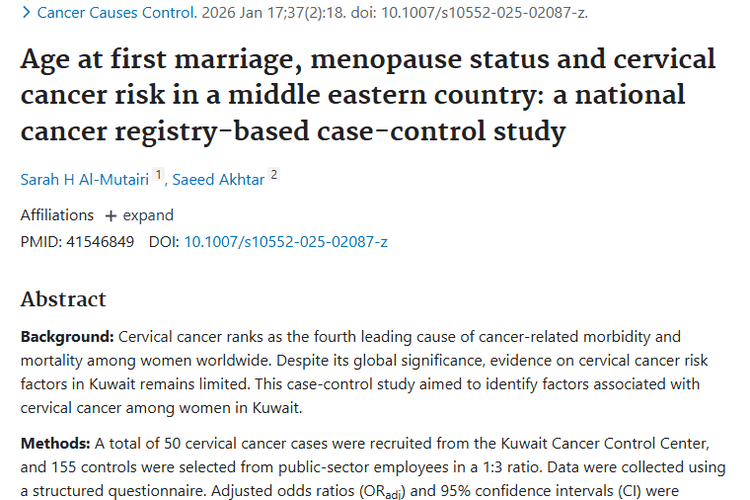Click affiliation superscript 2 after Akhtar

(x=273, y=175)
